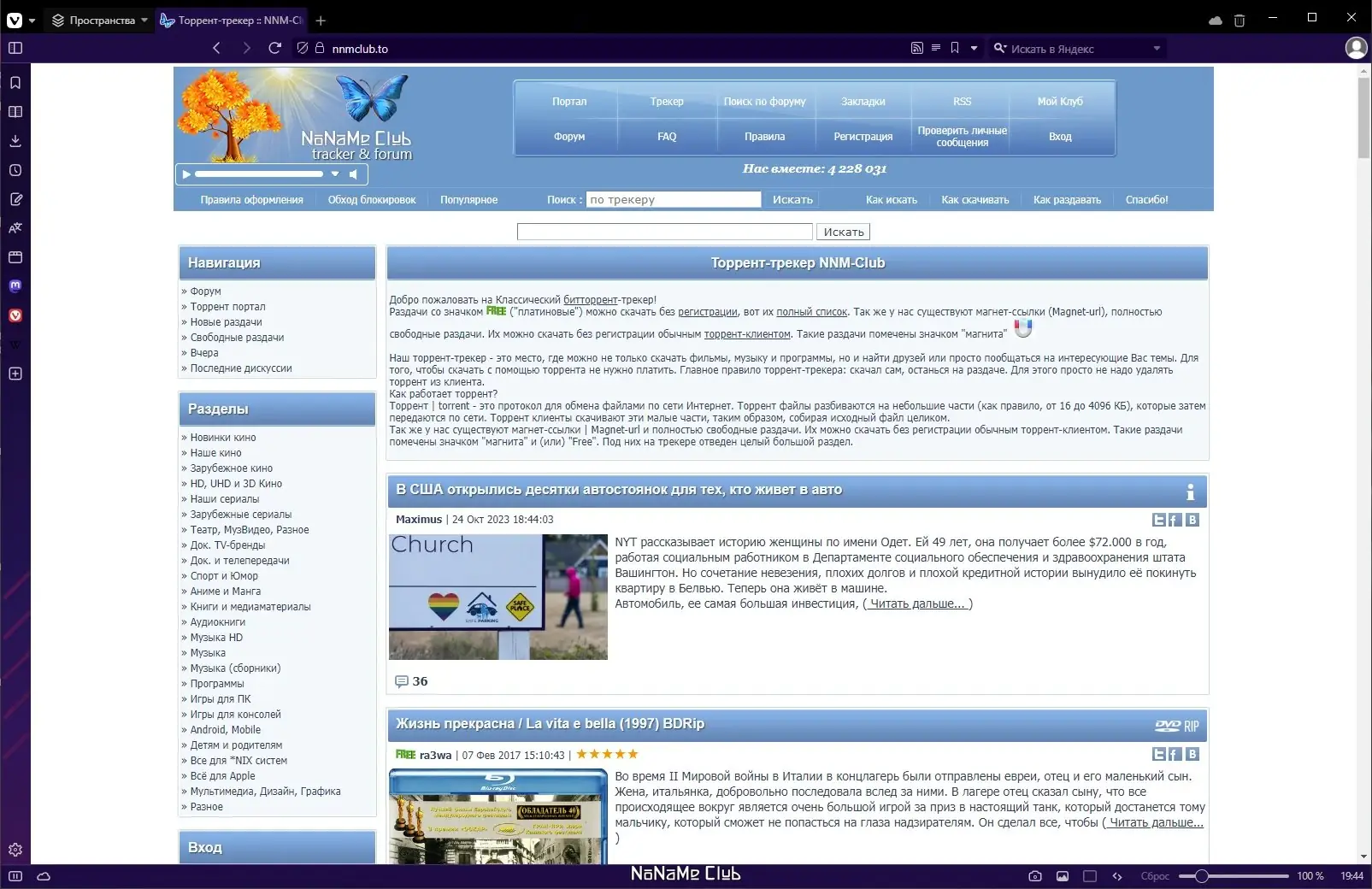This screenshot has width=1372, height=889.
Task: Open Vivaldi settings with the gear icon
Action: (x=15, y=850)
